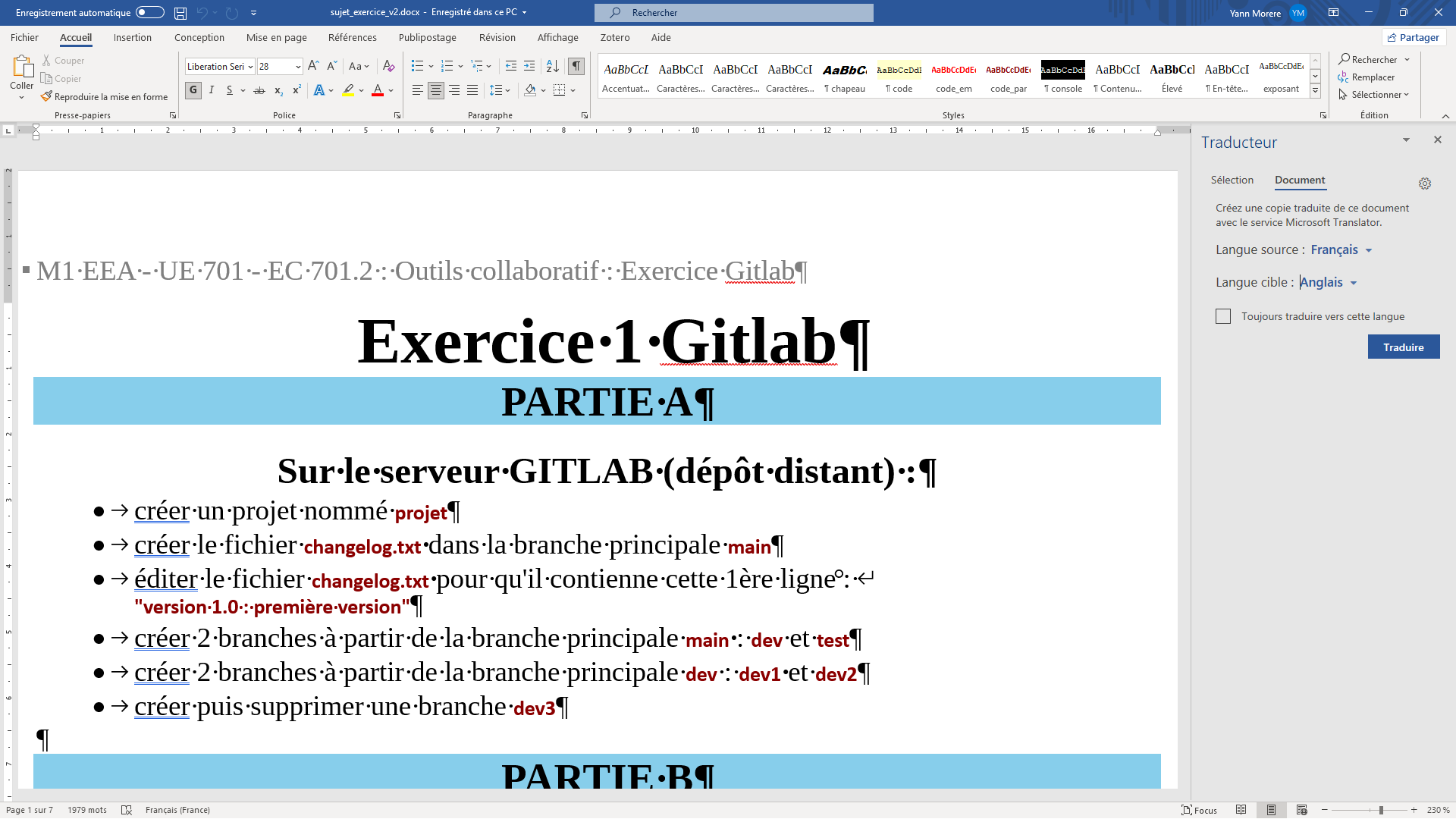Image resolution: width=1456 pixels, height=819 pixels.
Task: Click the paragraph shading bucket icon
Action: pyautogui.click(x=531, y=91)
